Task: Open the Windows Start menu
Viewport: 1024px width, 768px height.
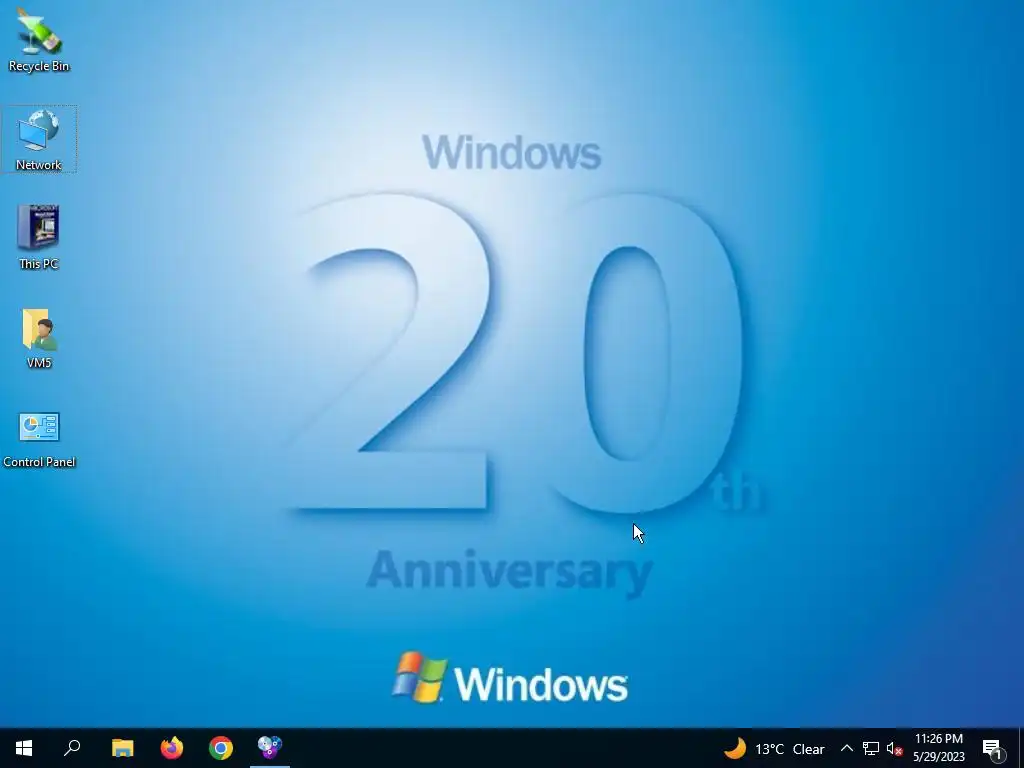Action: 24,748
